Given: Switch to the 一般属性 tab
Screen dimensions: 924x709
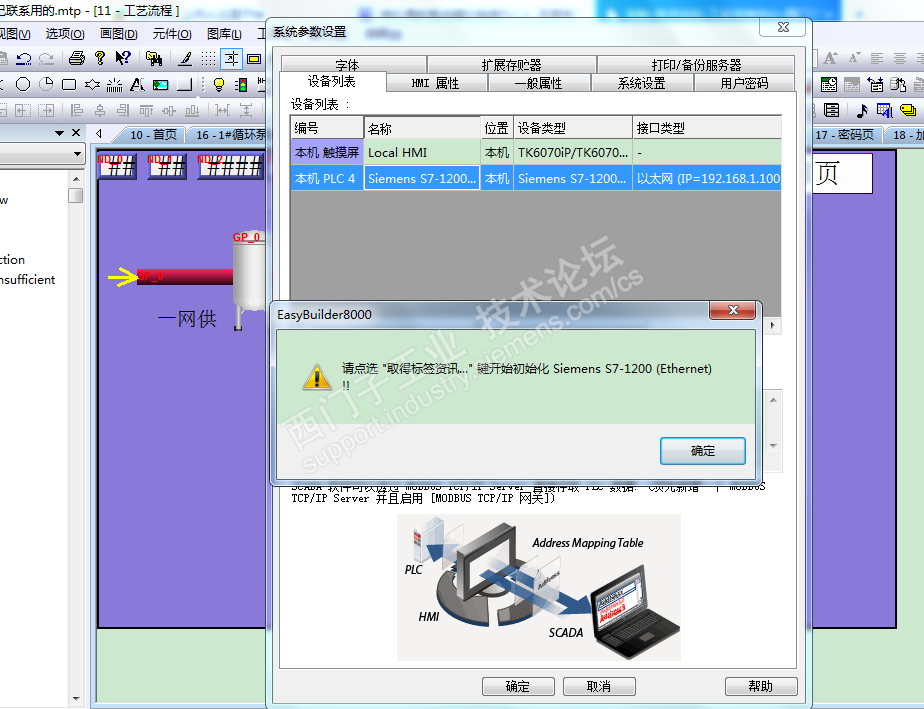Looking at the screenshot, I should tap(538, 83).
